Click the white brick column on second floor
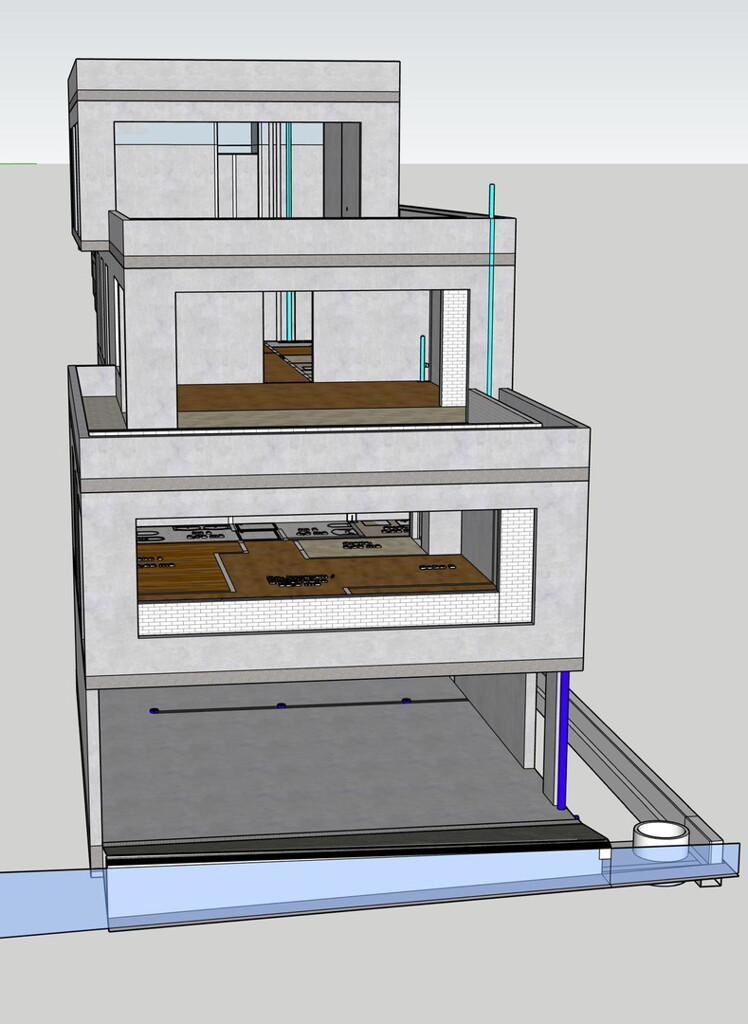 pos(454,347)
